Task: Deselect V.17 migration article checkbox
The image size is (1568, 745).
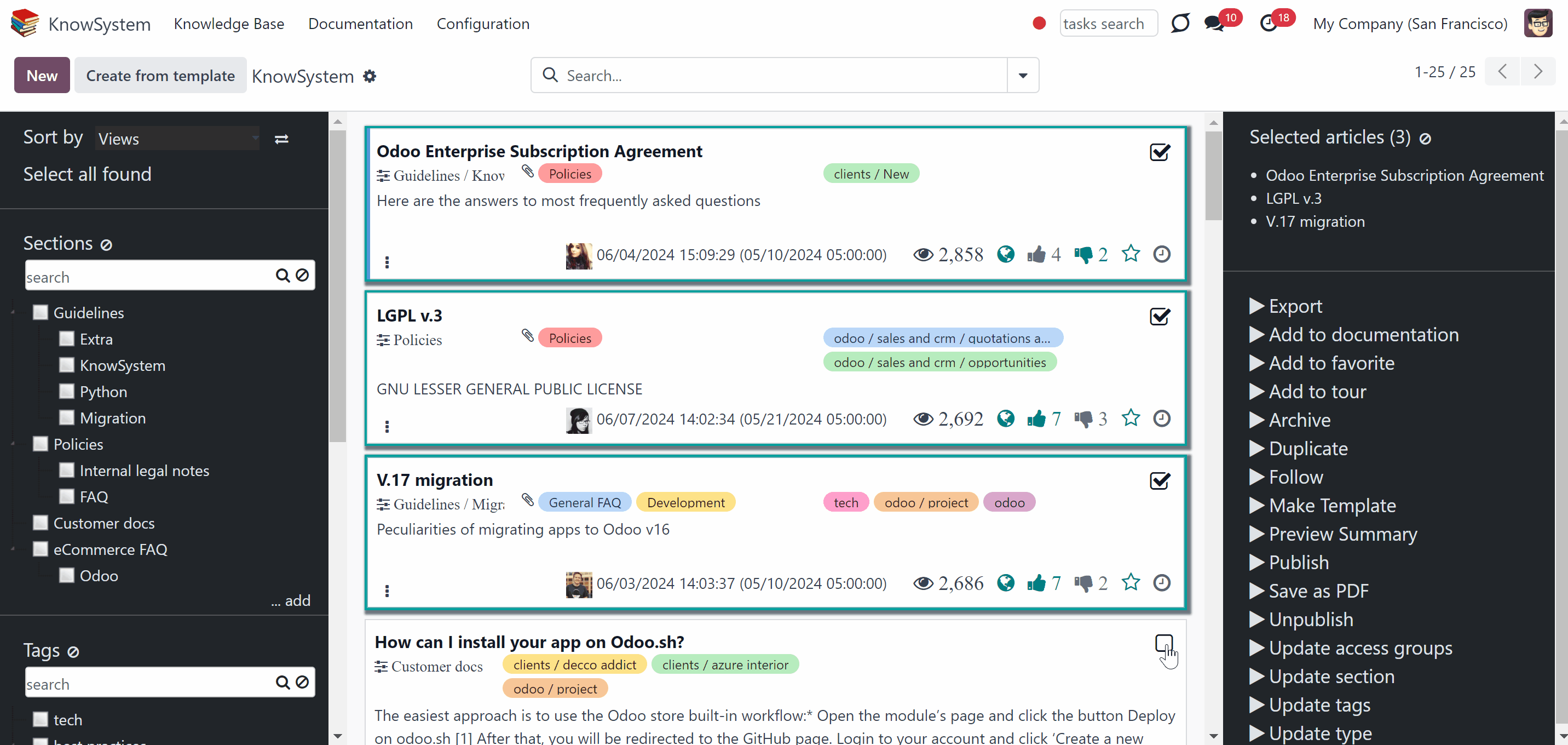Action: point(1160,480)
